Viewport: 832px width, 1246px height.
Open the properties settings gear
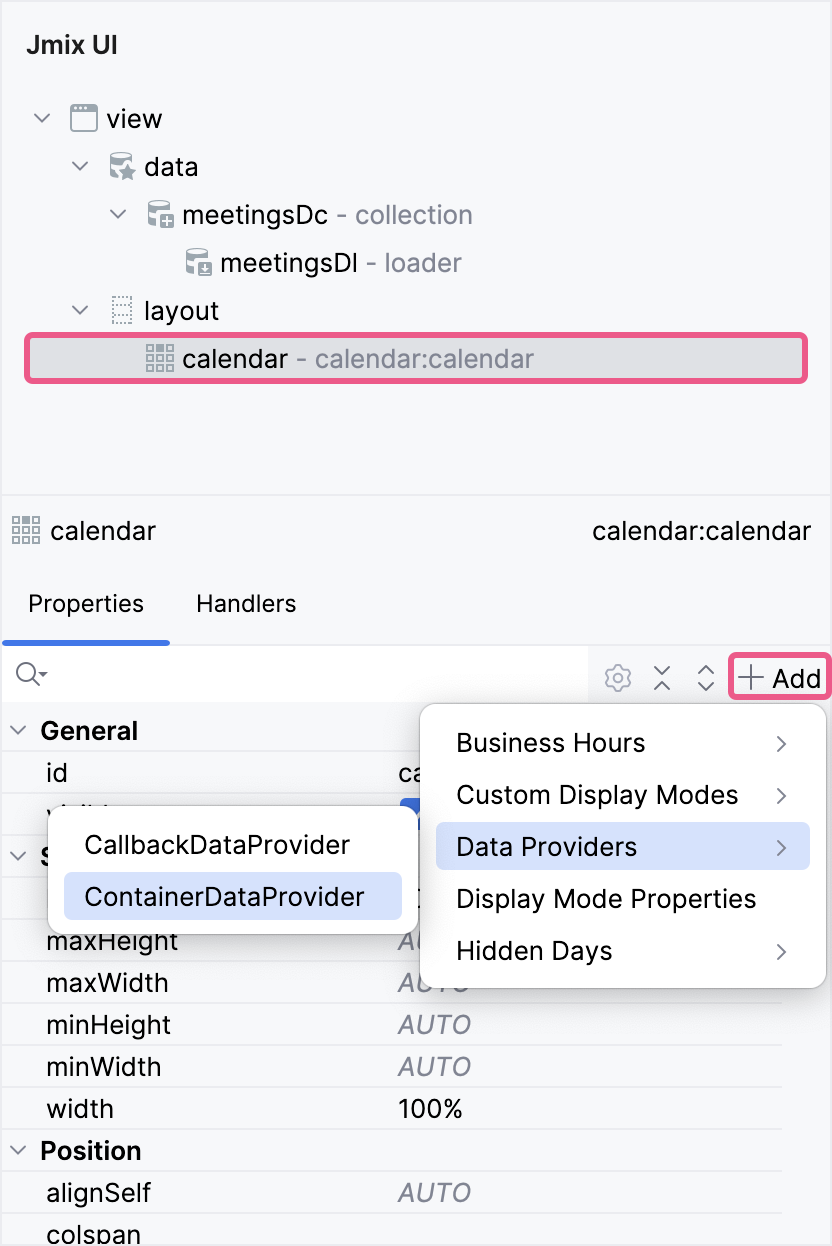click(x=617, y=677)
